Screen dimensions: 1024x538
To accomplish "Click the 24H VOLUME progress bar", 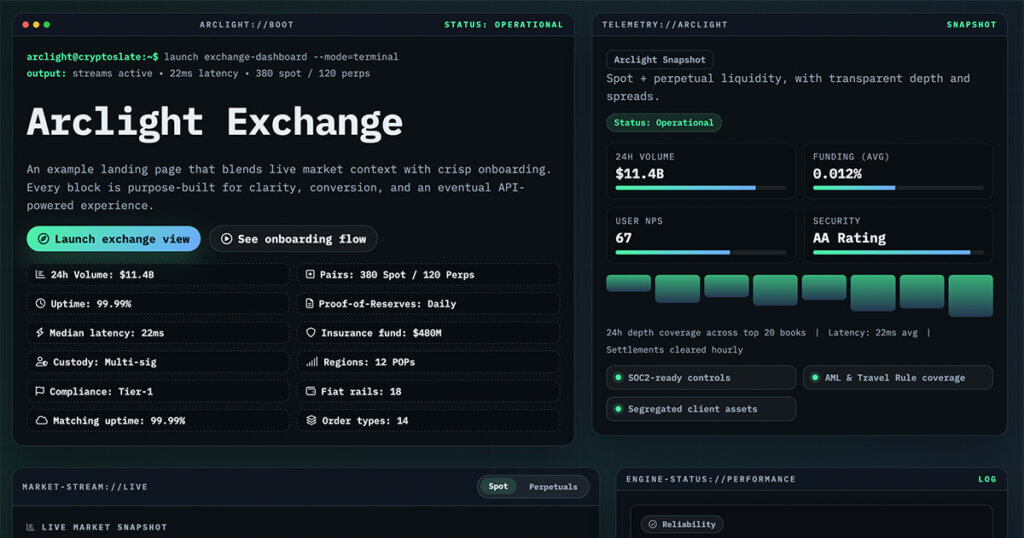I will pyautogui.click(x=700, y=188).
